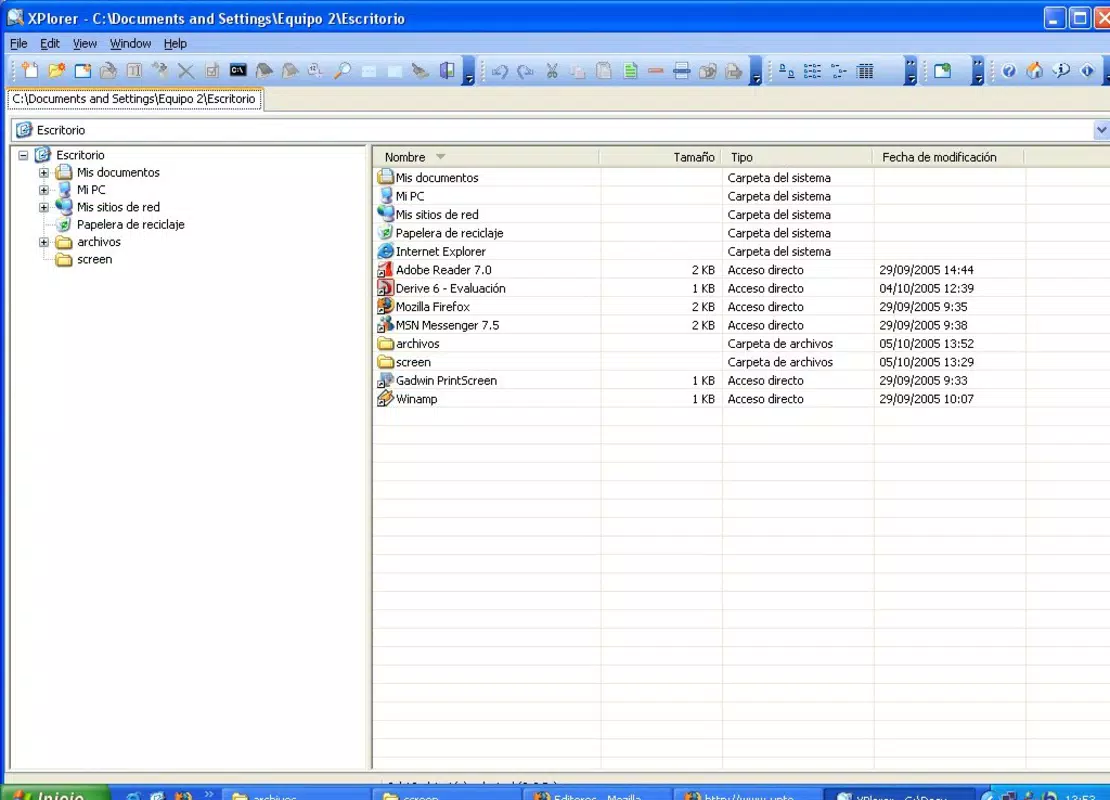Select MSN Messenger 7.5 shortcut
Screen dimensions: 1110x800
(x=447, y=325)
